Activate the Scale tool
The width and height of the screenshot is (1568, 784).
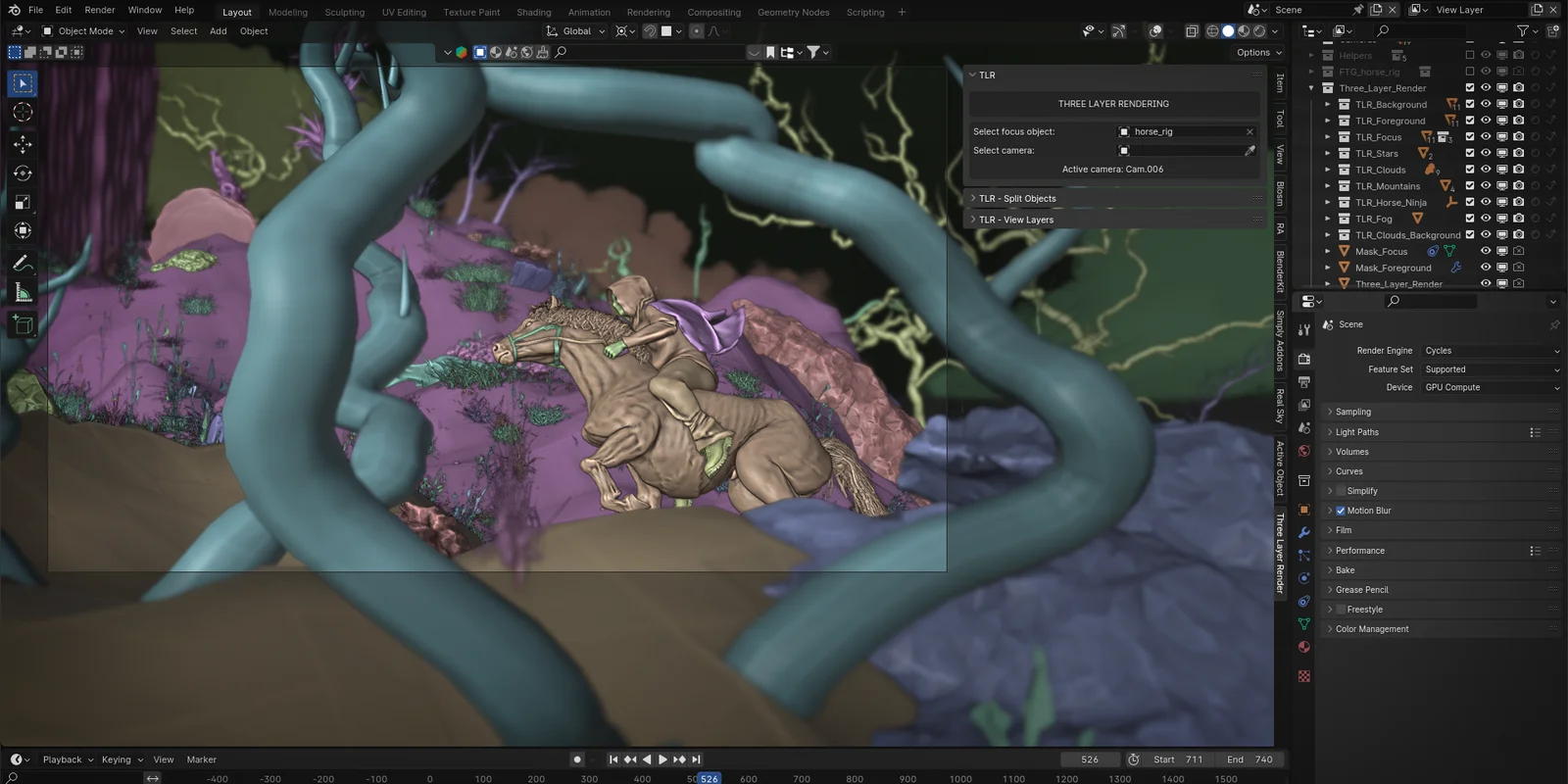coord(23,202)
